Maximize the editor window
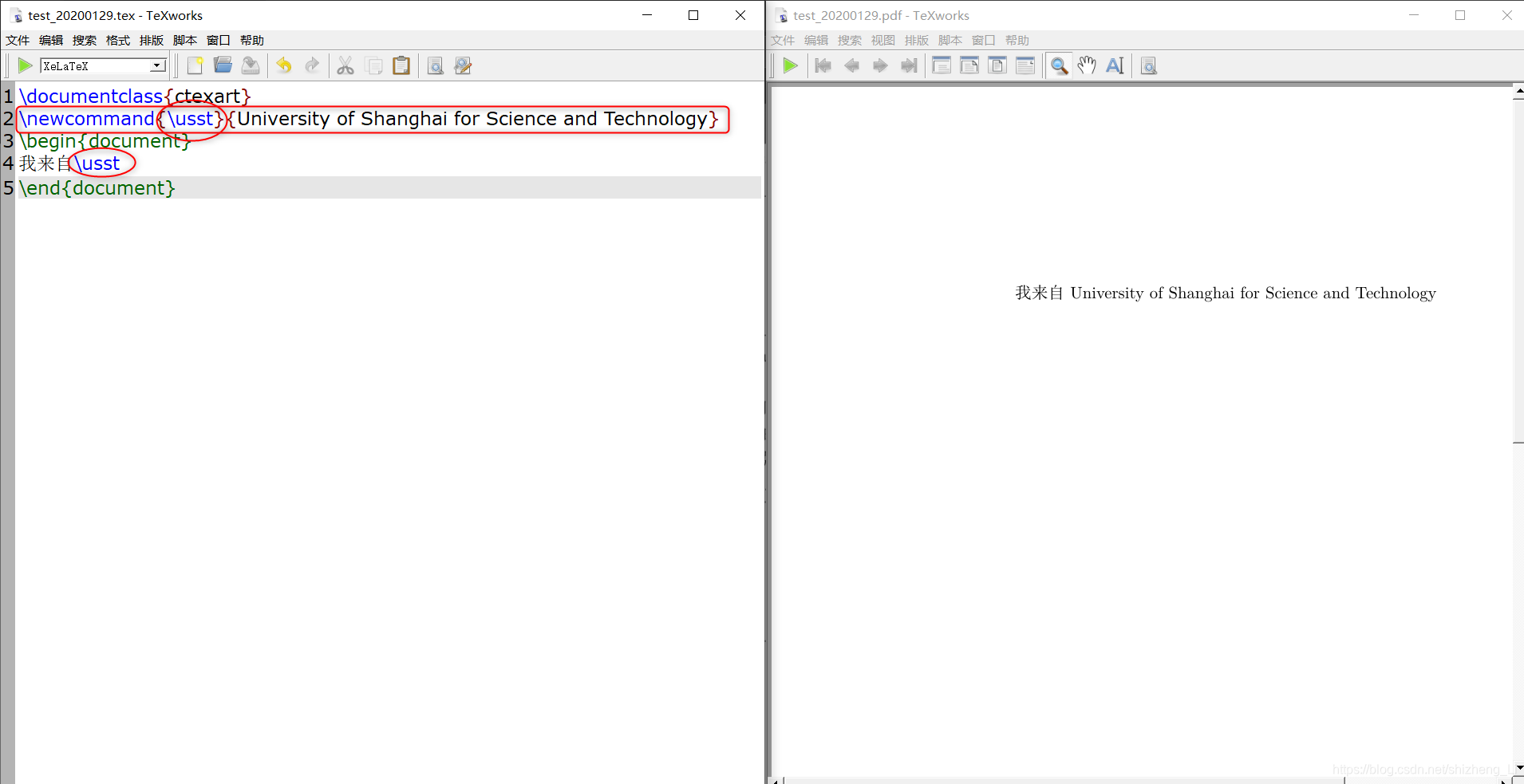This screenshot has height=784, width=1524. 693,15
